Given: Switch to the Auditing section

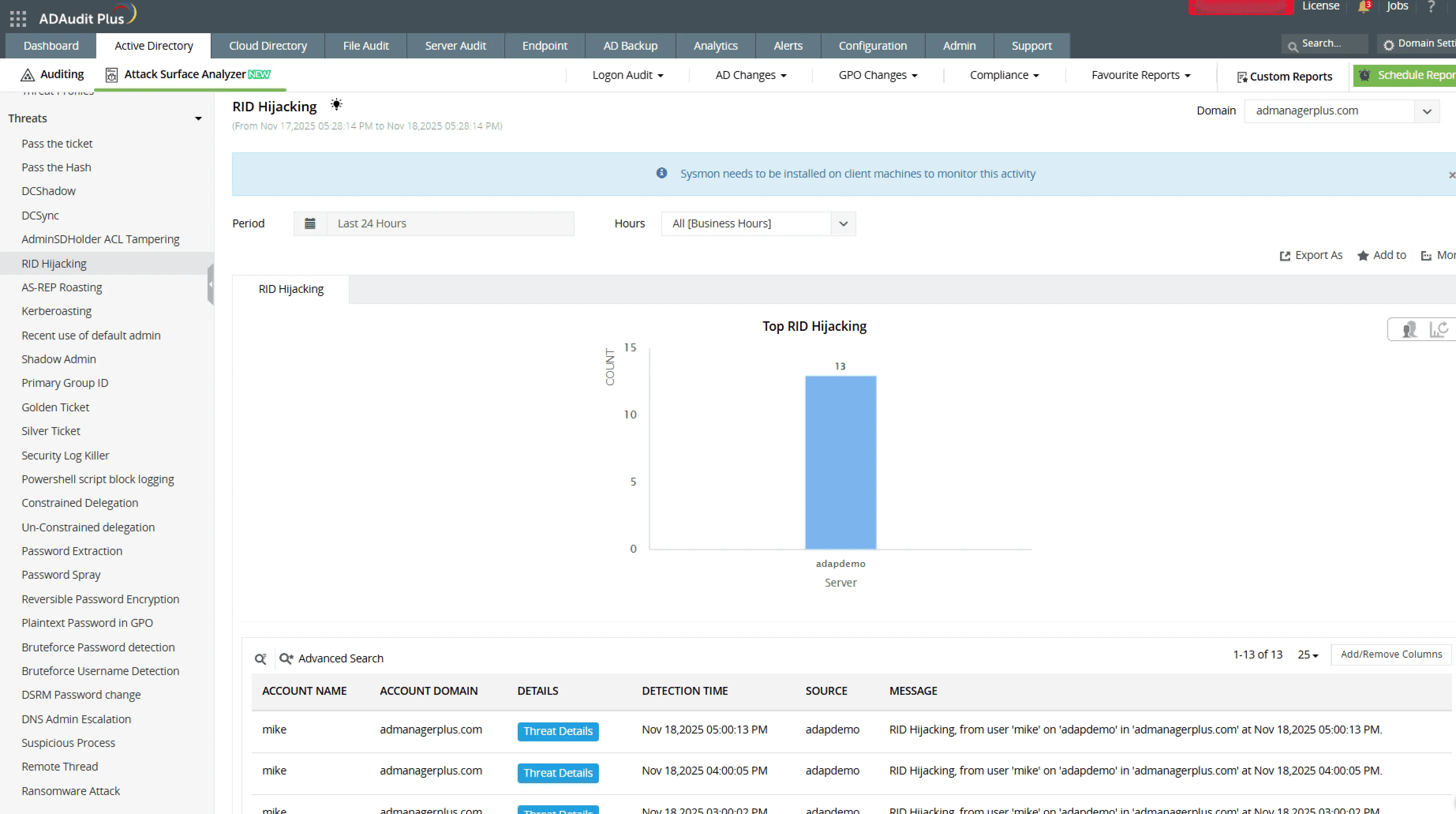Looking at the screenshot, I should click(52, 74).
